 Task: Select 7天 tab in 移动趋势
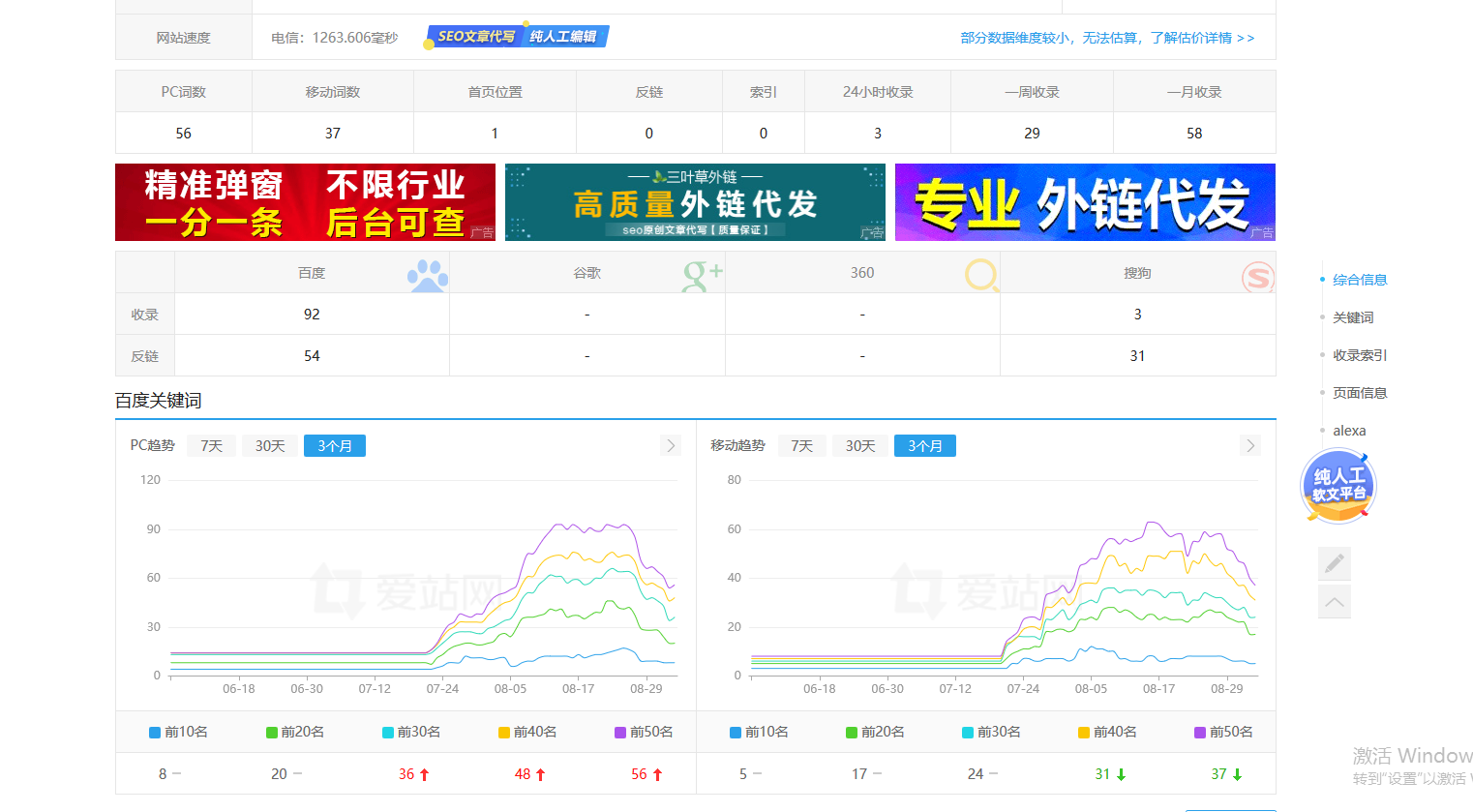pyautogui.click(x=802, y=445)
